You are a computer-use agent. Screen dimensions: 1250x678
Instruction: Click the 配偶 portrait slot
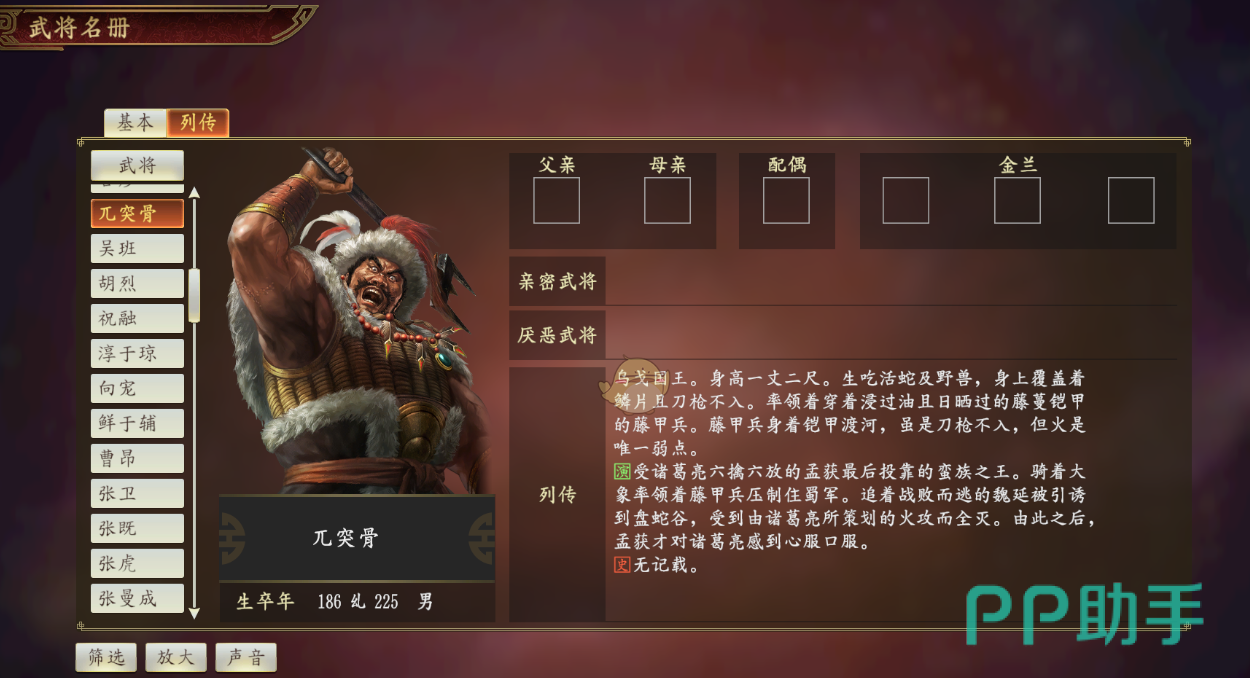tap(786, 200)
